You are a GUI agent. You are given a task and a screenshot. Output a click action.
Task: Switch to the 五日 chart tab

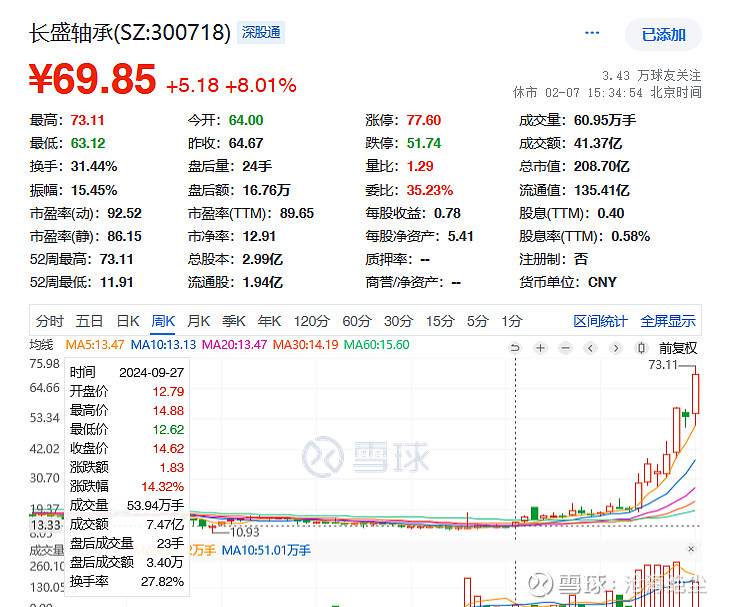(89, 321)
